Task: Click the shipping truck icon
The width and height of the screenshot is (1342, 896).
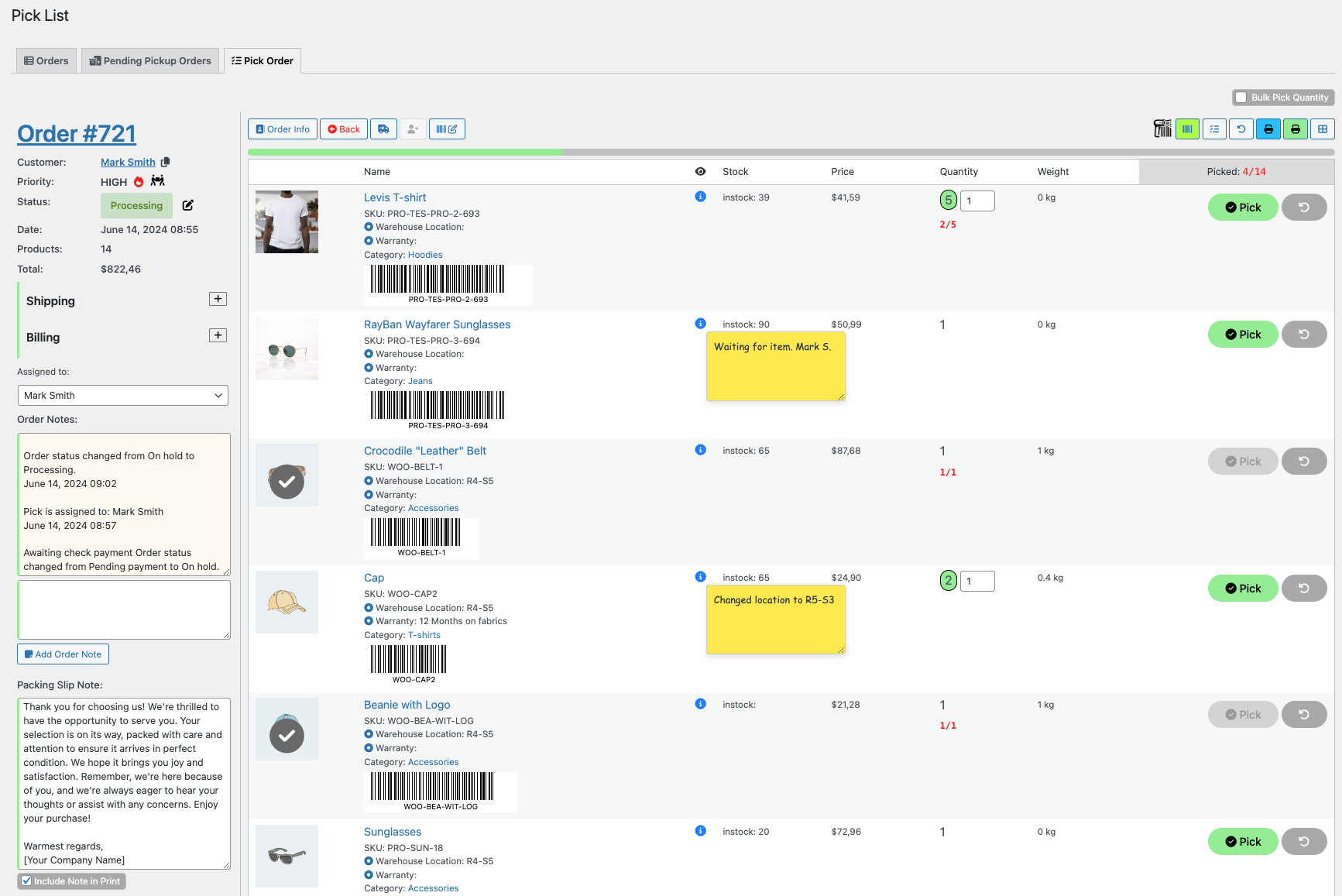Action: (x=383, y=129)
